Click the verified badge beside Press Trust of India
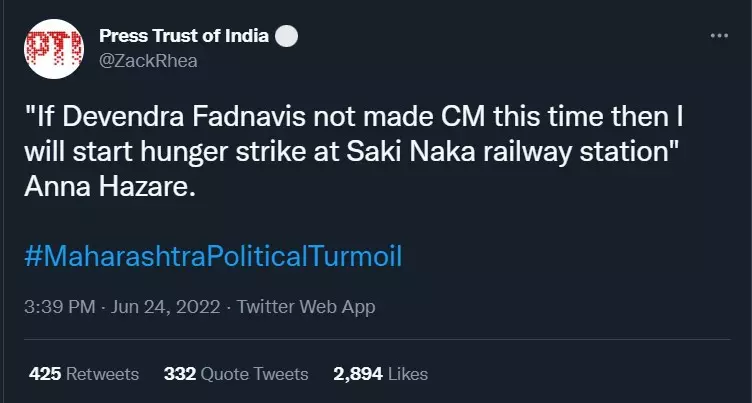 (x=286, y=36)
